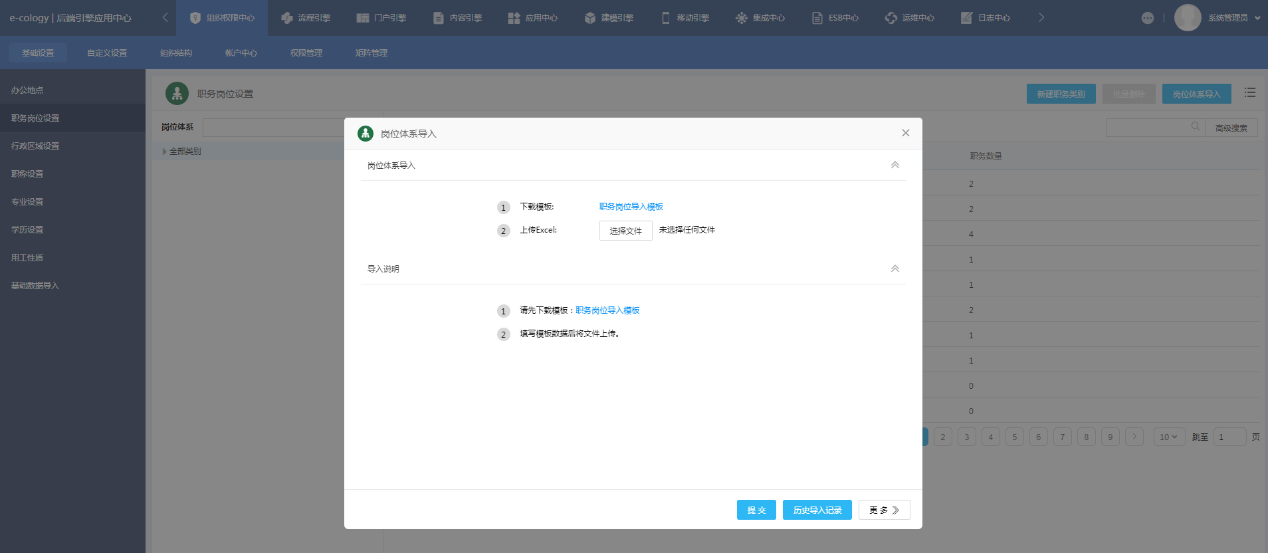Screen dimensions: 1268x553
Task: Open 行政区域设置 in the sidebar
Action: click(x=36, y=146)
